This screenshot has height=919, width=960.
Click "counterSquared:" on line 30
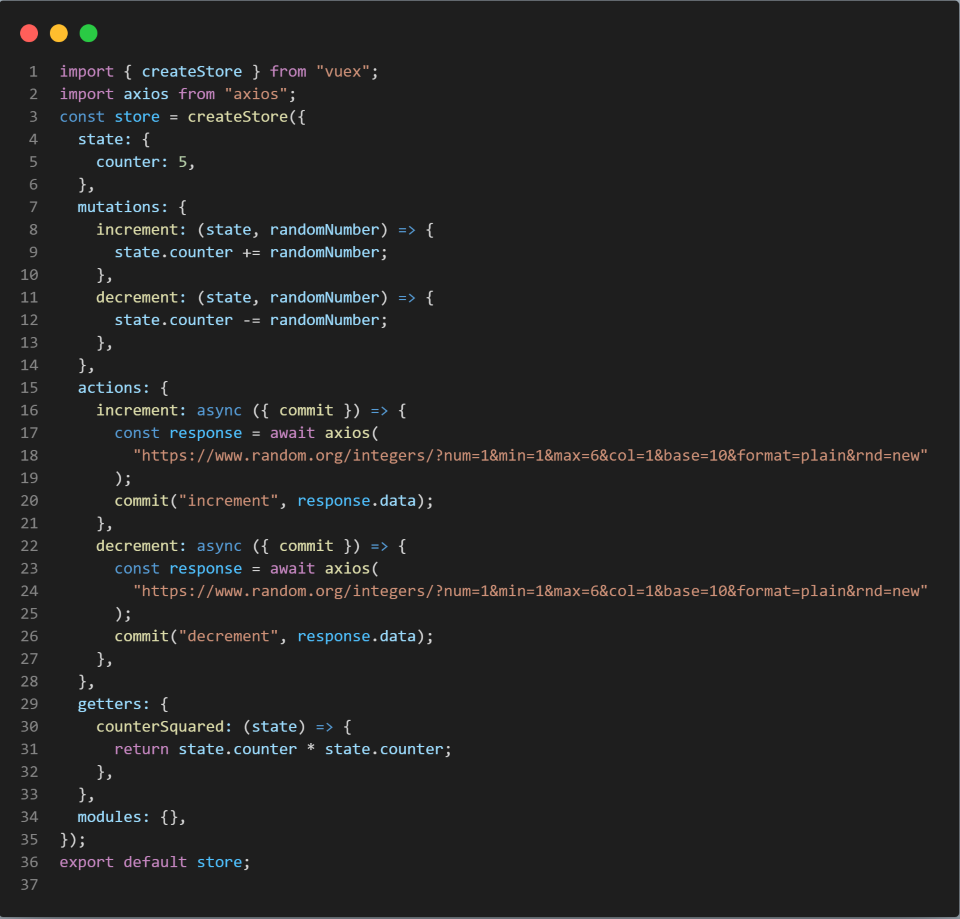coord(164,727)
